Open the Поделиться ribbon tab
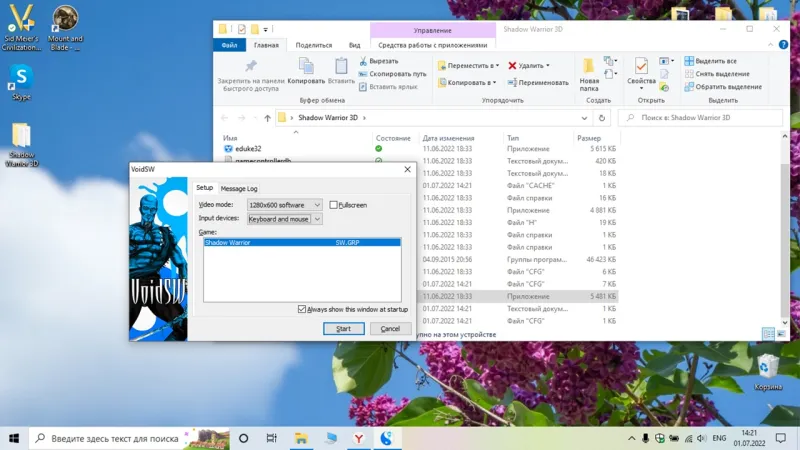800x450 pixels. click(313, 45)
